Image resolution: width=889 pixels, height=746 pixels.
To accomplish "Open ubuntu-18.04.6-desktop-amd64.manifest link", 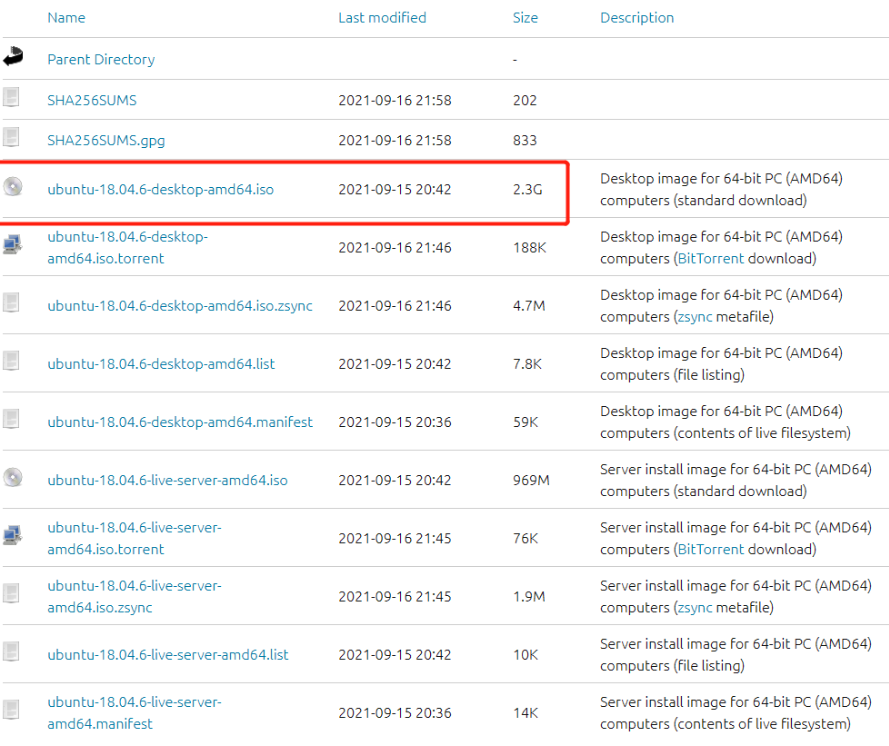I will pos(180,422).
